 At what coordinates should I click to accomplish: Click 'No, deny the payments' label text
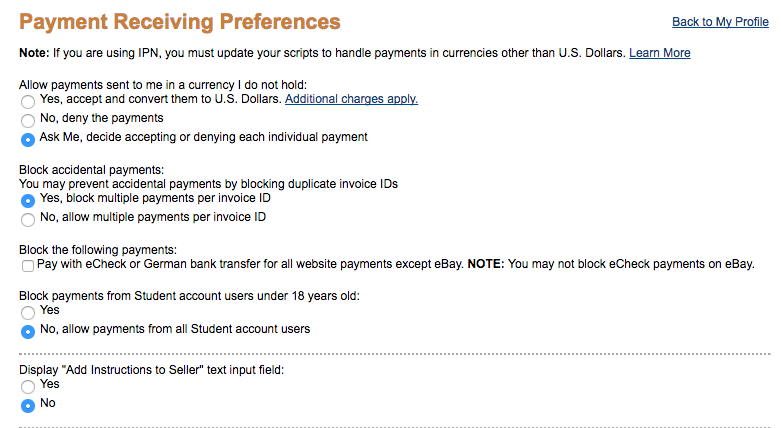pos(102,118)
